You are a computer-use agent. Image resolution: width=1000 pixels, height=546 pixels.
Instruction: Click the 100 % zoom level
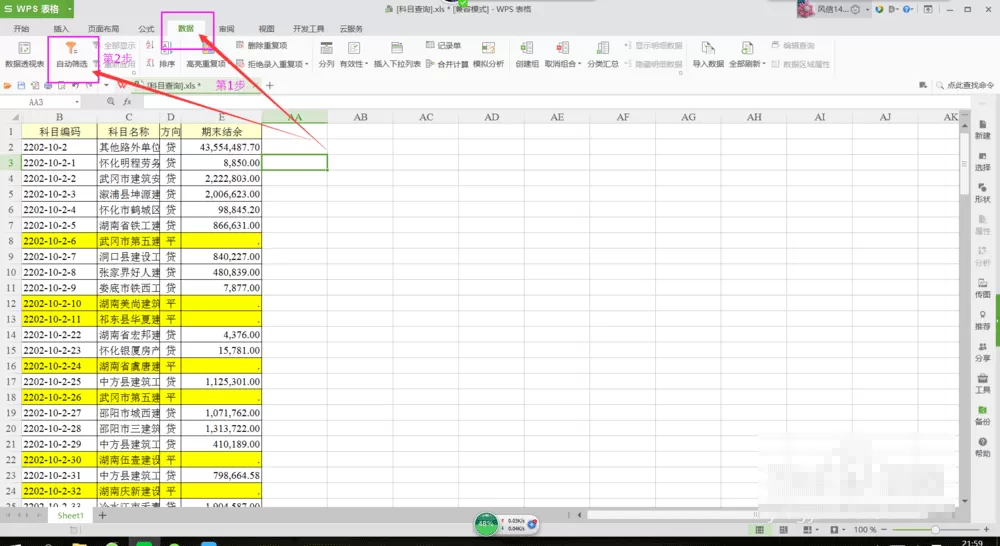click(x=864, y=529)
